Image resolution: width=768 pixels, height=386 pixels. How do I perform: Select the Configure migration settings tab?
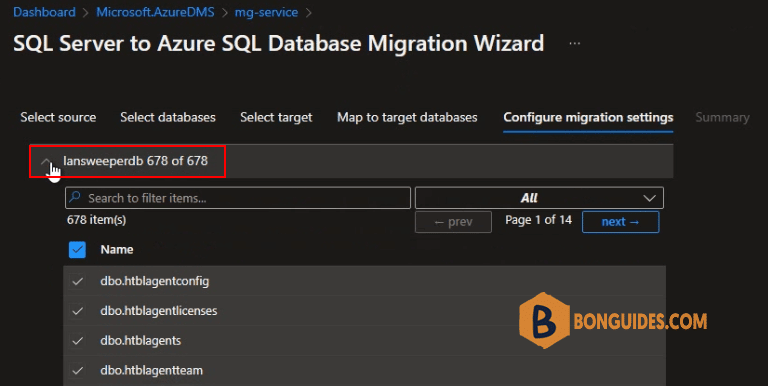pos(588,118)
